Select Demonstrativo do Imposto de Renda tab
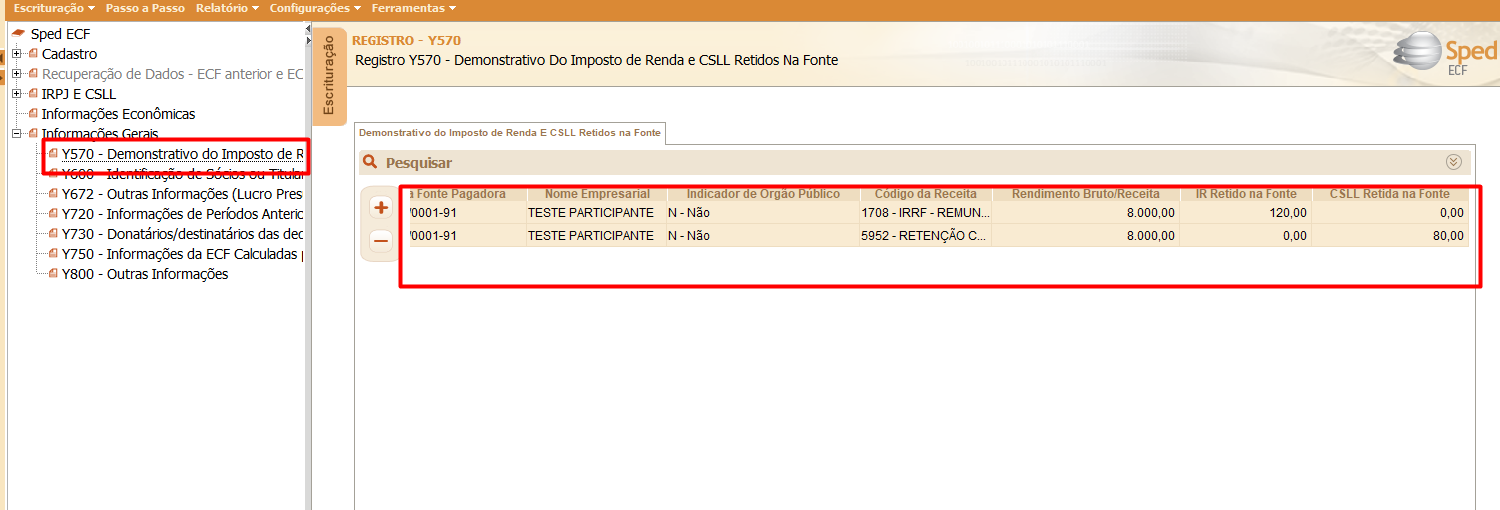The image size is (1500, 510). (x=510, y=133)
